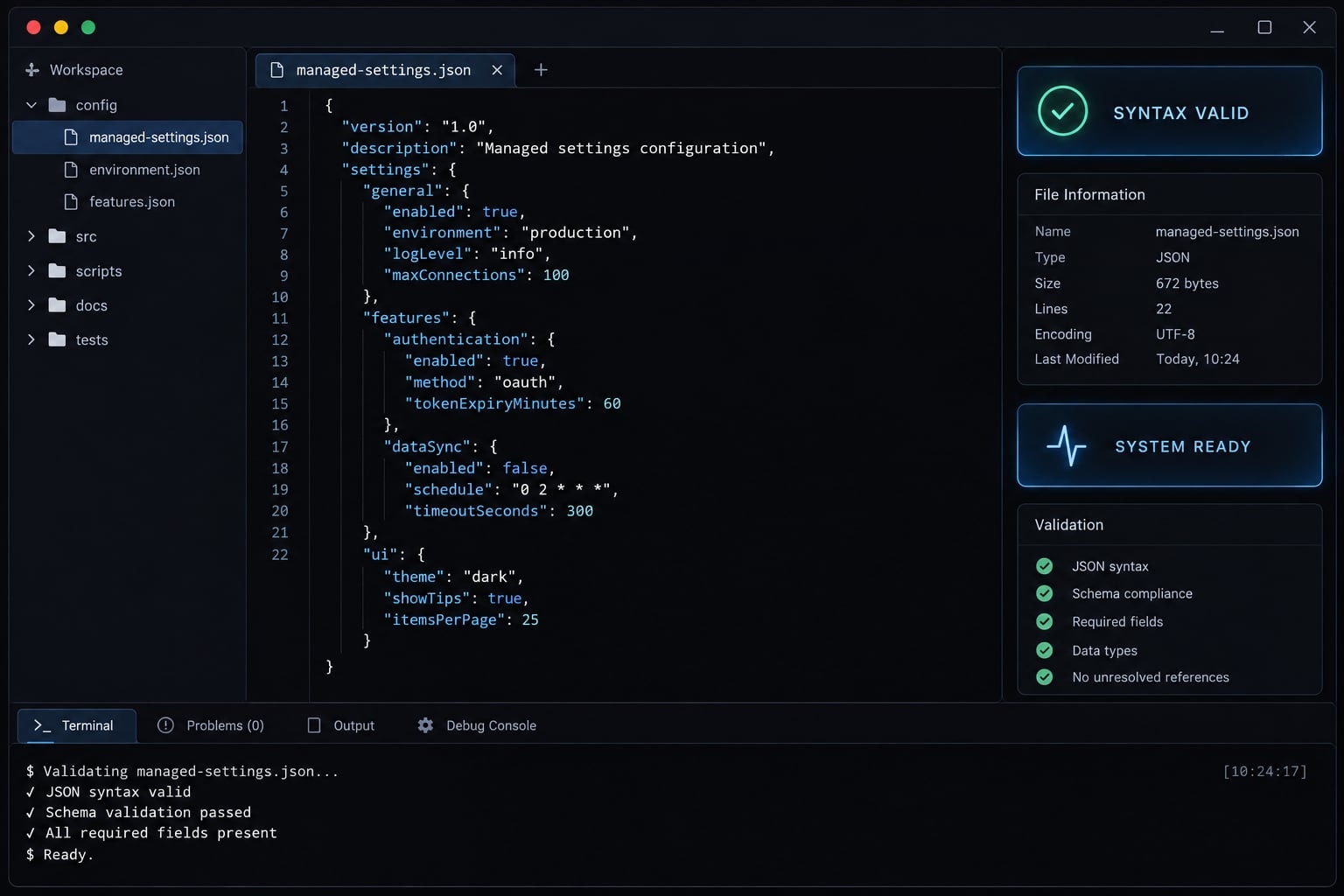
Task: Click the No unresolved references check icon
Action: [1045, 677]
